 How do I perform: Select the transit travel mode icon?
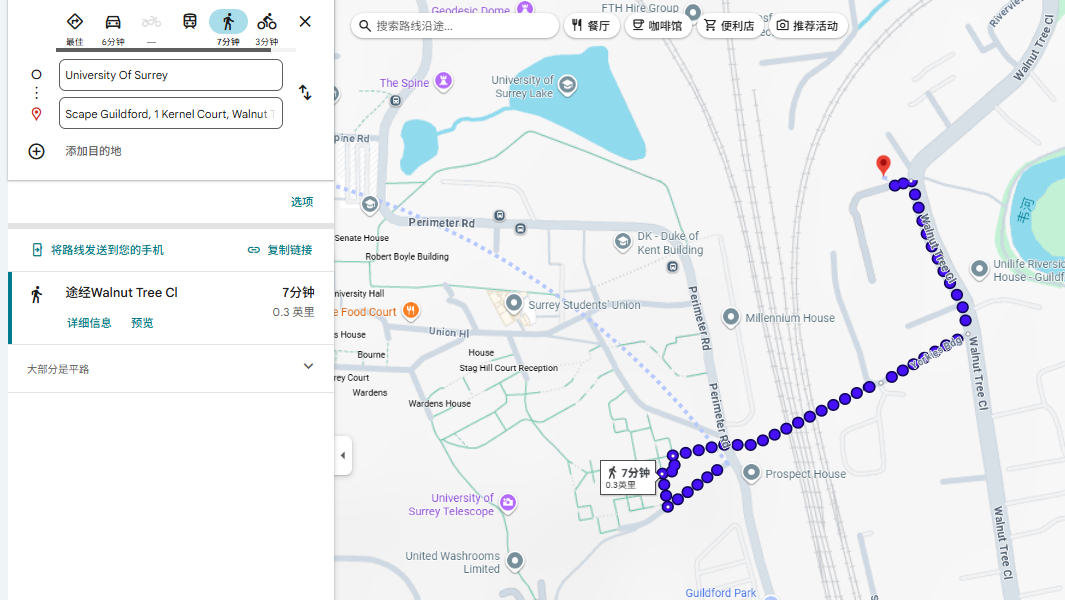tap(190, 22)
